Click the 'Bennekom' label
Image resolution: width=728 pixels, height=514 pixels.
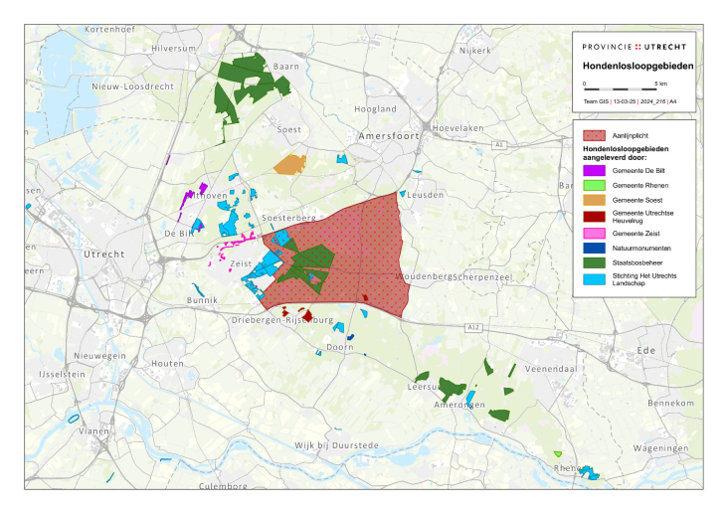click(671, 403)
